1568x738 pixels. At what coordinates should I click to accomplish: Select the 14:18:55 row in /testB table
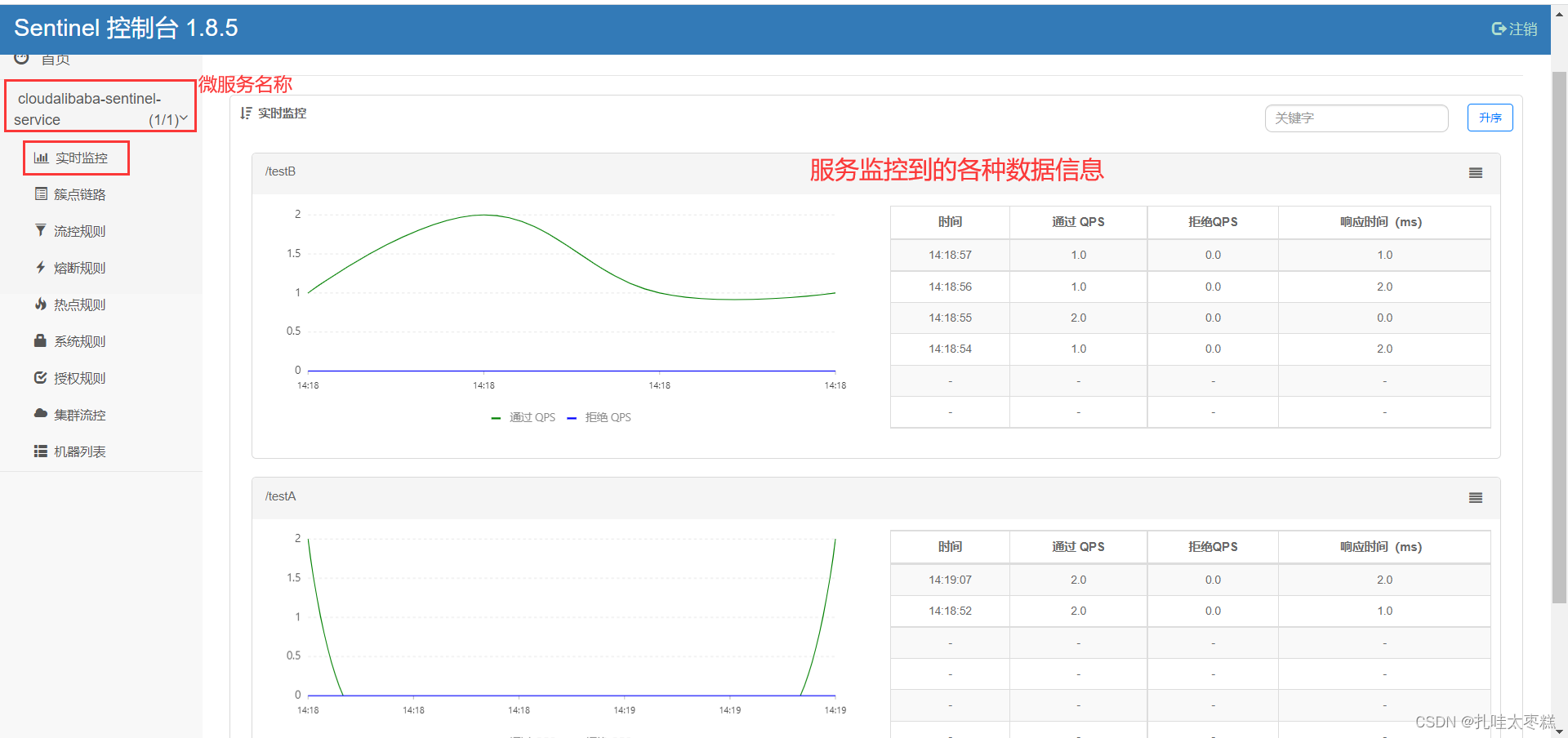[x=1191, y=318]
